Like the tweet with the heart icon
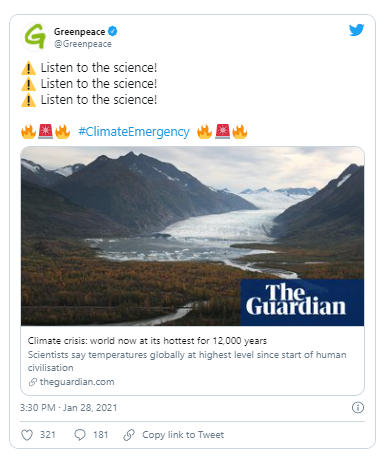387x456 pixels. click(x=27, y=435)
